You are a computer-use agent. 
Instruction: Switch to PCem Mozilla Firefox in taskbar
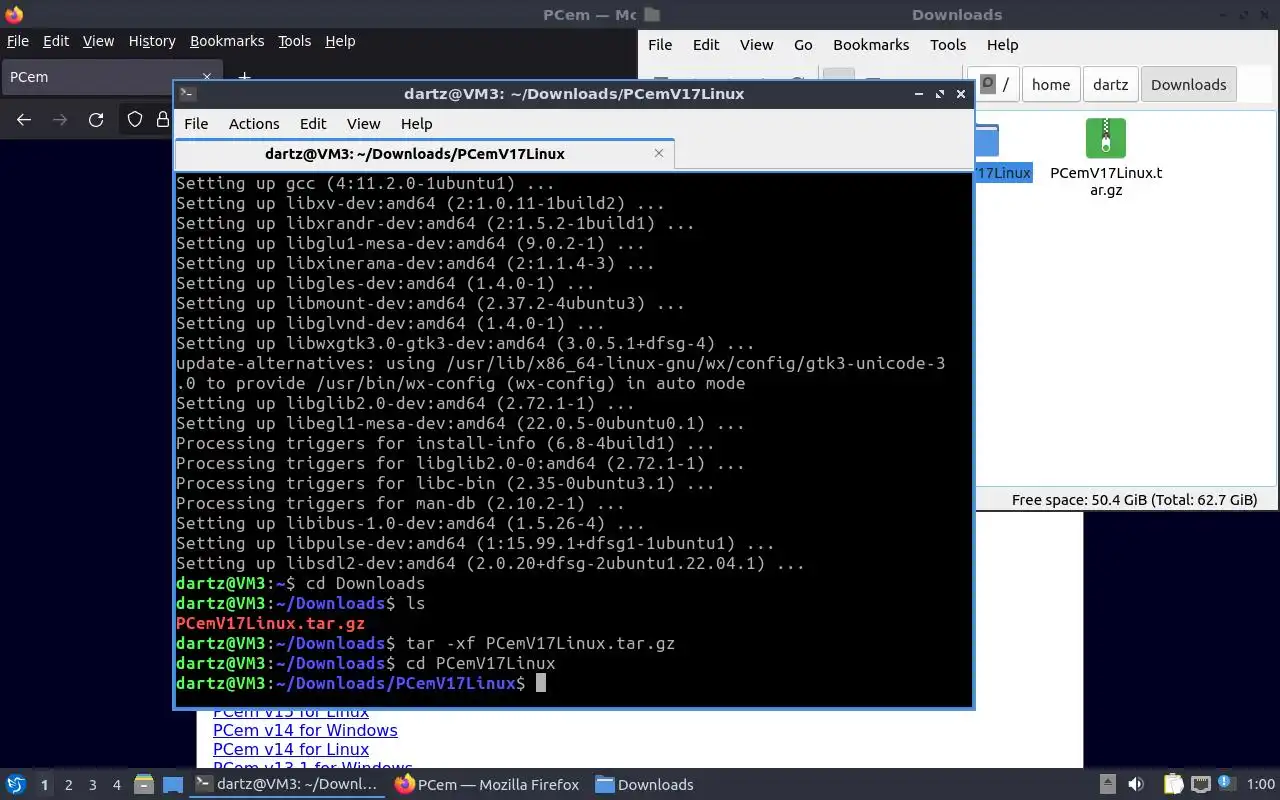click(x=487, y=784)
